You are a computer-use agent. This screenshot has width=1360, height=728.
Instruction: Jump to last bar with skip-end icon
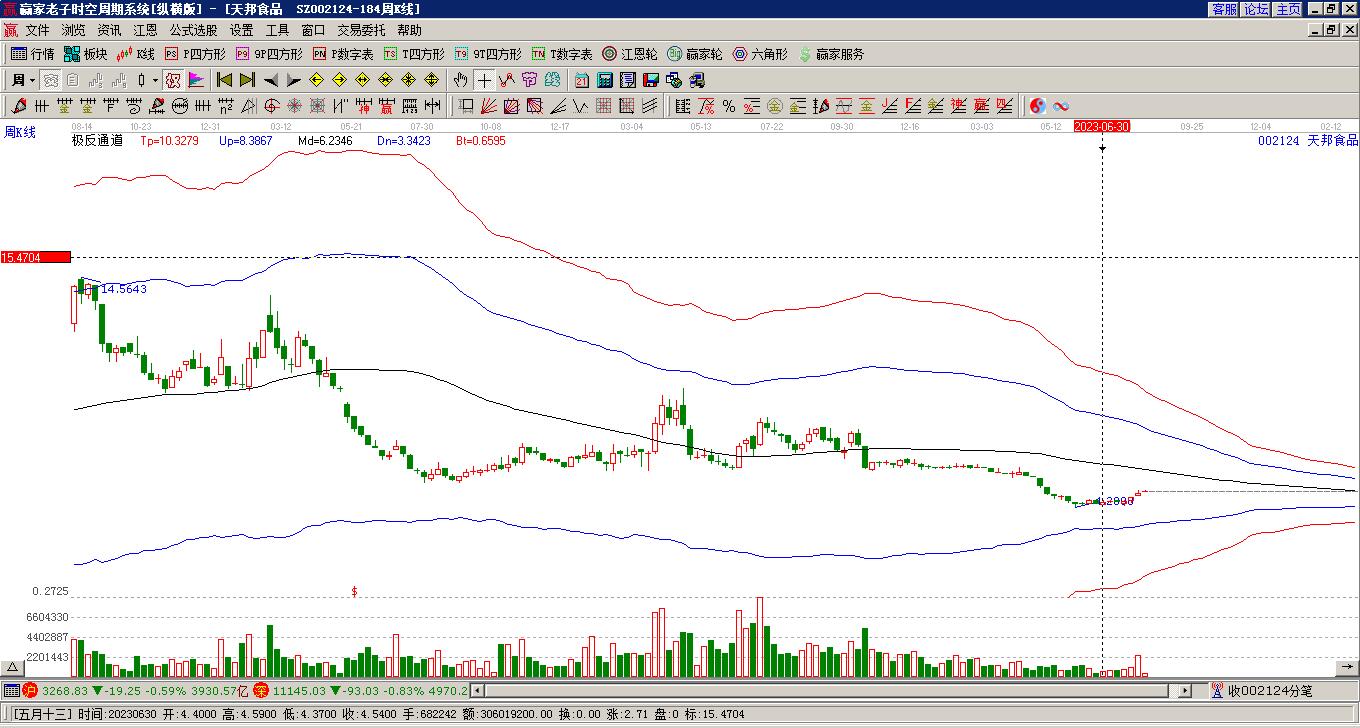point(247,80)
